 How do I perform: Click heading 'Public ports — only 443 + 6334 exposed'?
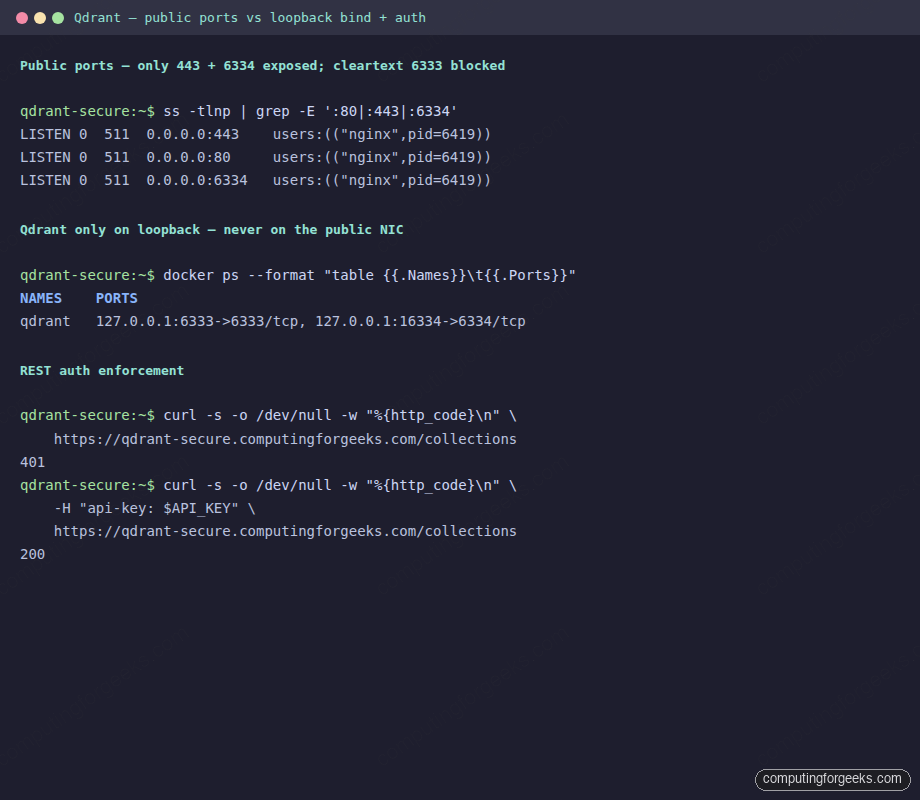(262, 66)
